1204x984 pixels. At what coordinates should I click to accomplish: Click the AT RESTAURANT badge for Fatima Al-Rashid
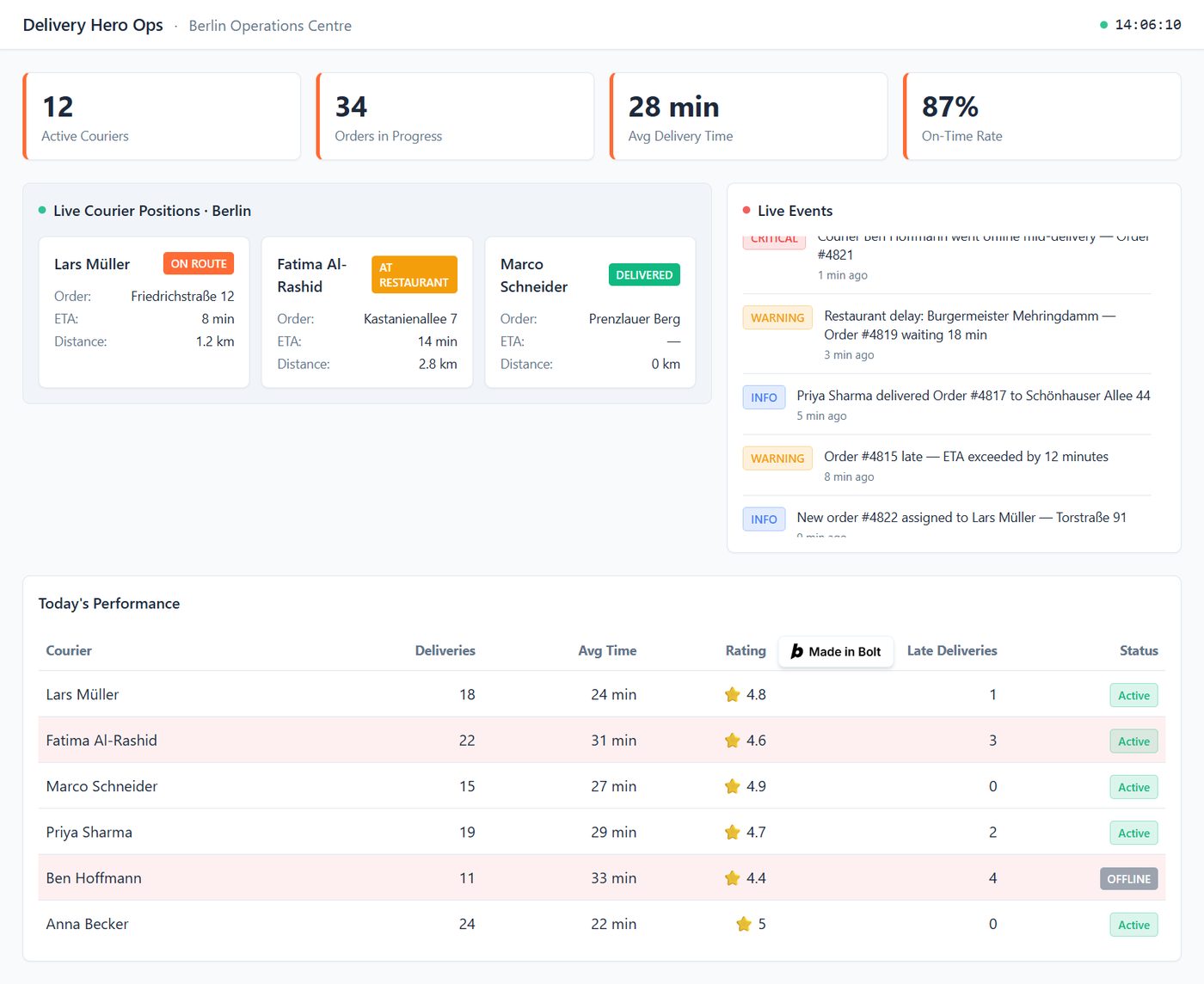(x=415, y=274)
